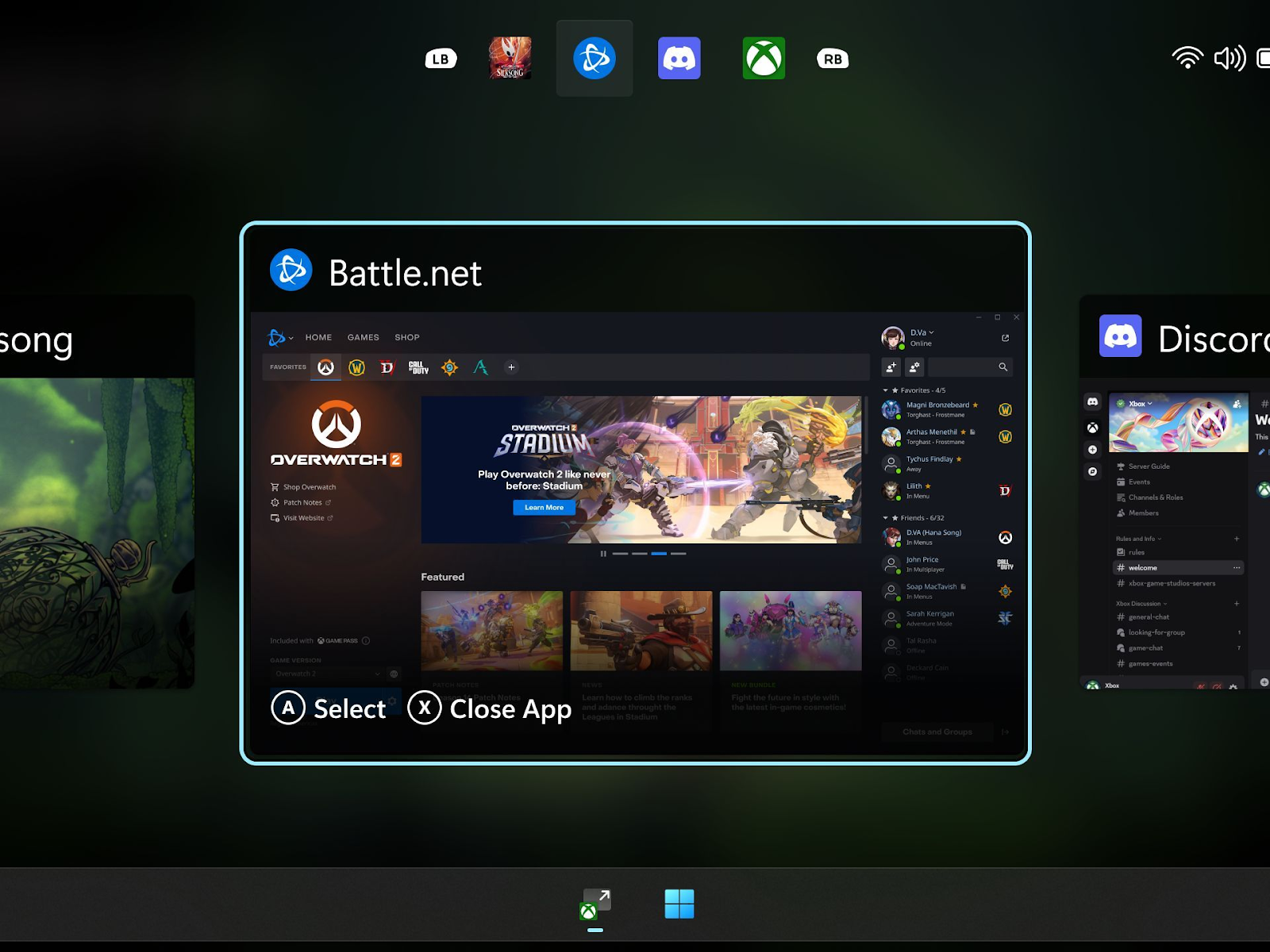1270x952 pixels.
Task: Open the welcome channel in Discord
Action: (1179, 568)
